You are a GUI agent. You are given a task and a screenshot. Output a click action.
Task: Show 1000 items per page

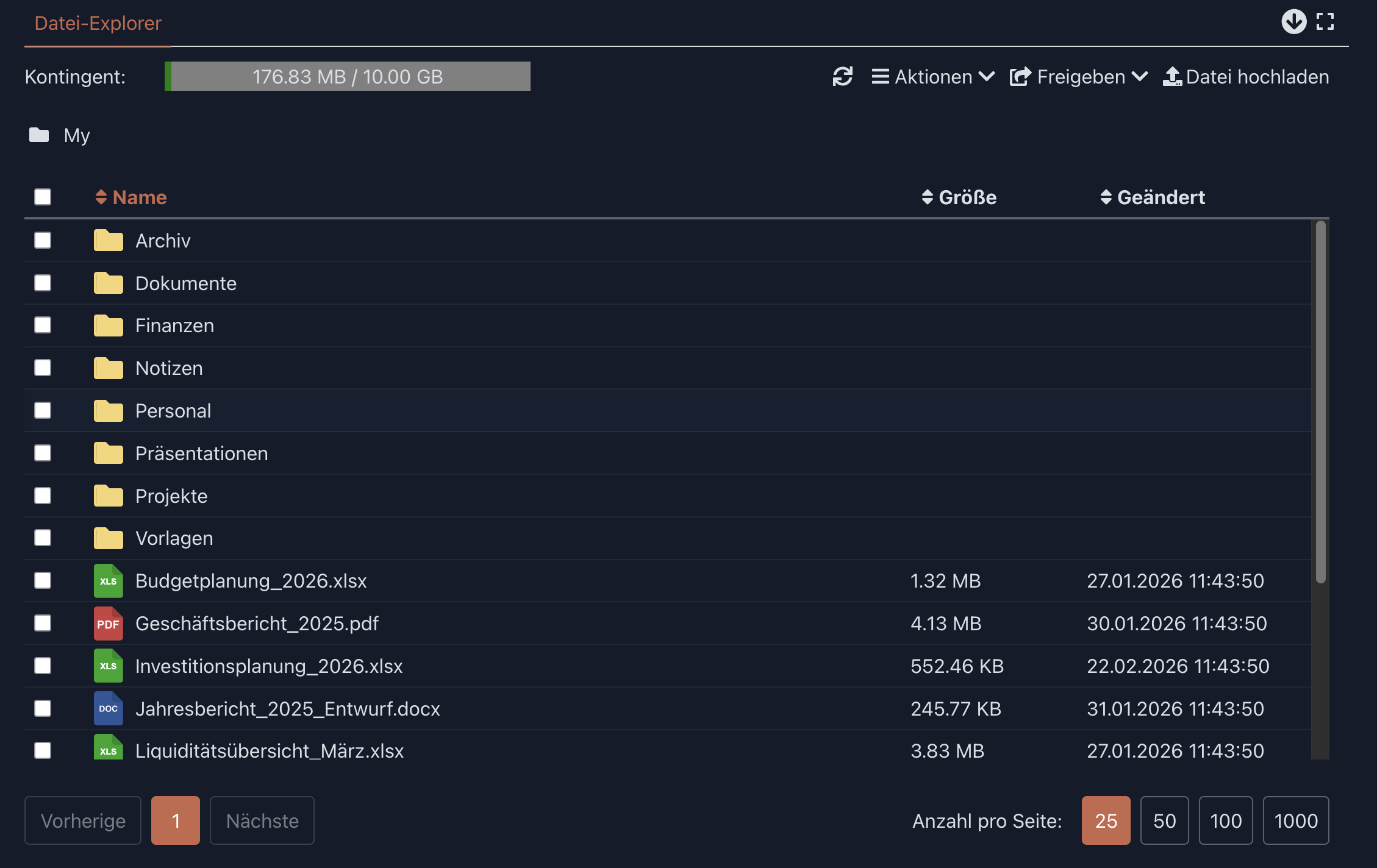(1296, 820)
